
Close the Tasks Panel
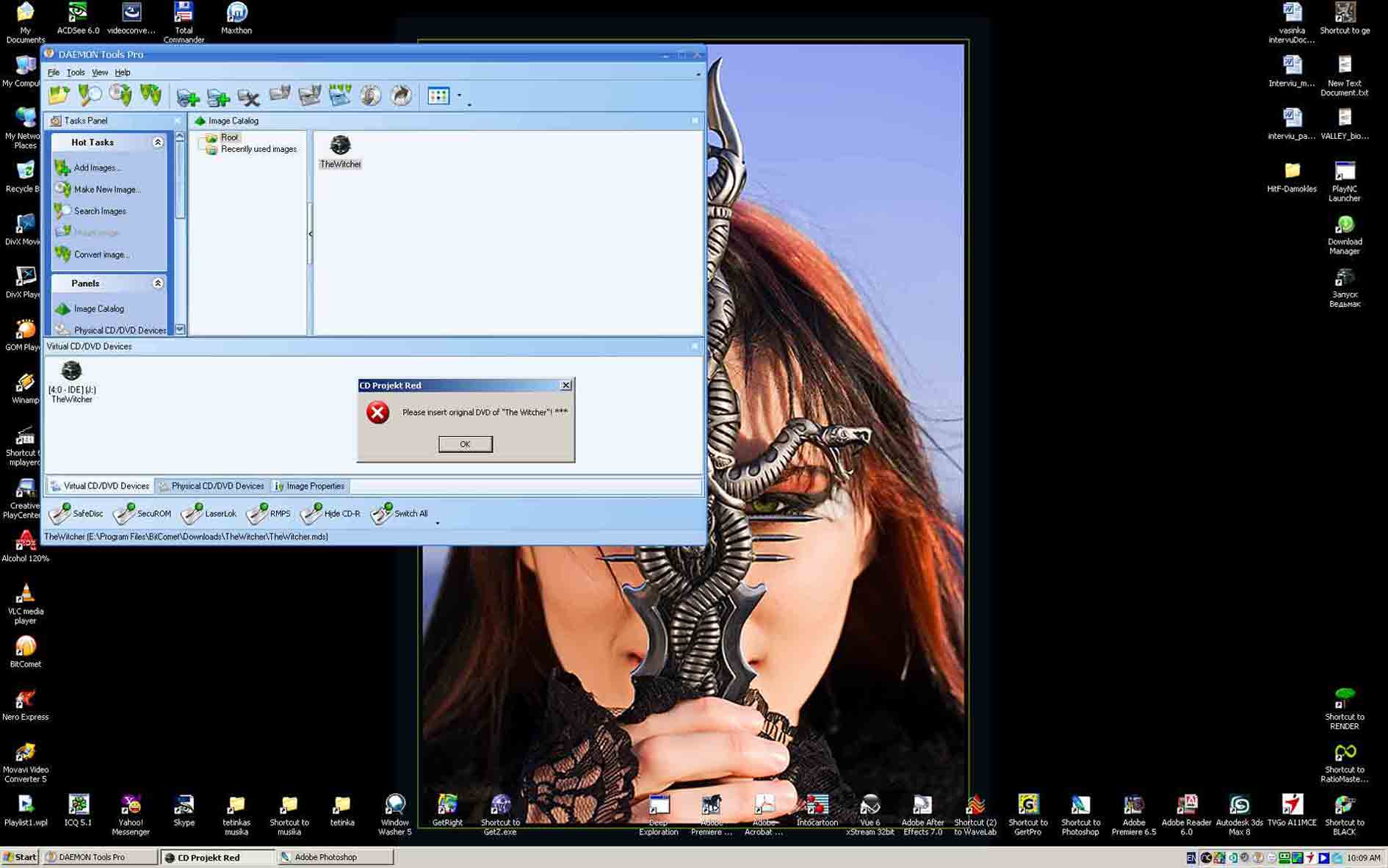(177, 120)
